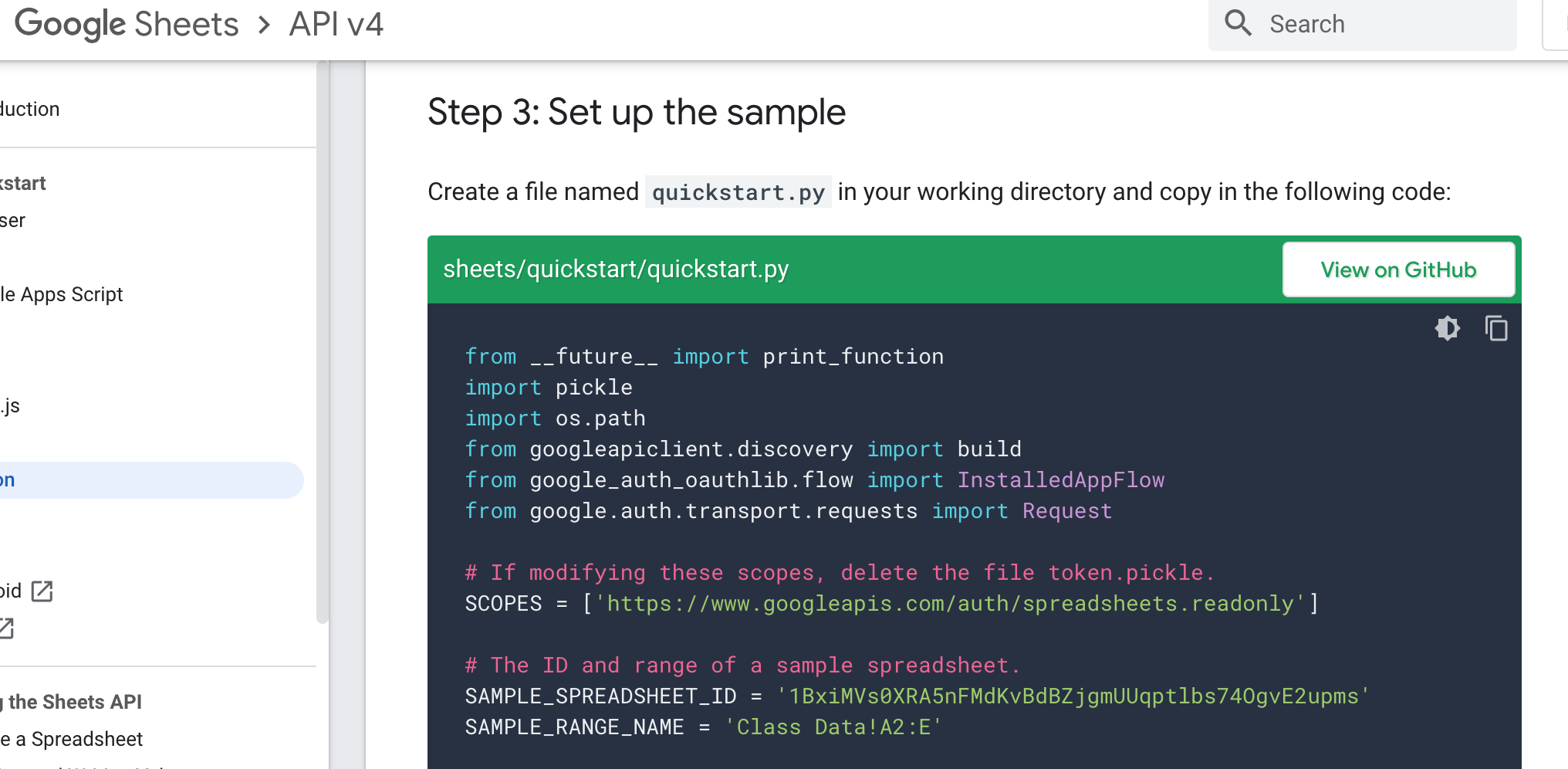Viewport: 1568px width, 769px height.
Task: Click the external link icon beside Android
Action: pyautogui.click(x=42, y=591)
